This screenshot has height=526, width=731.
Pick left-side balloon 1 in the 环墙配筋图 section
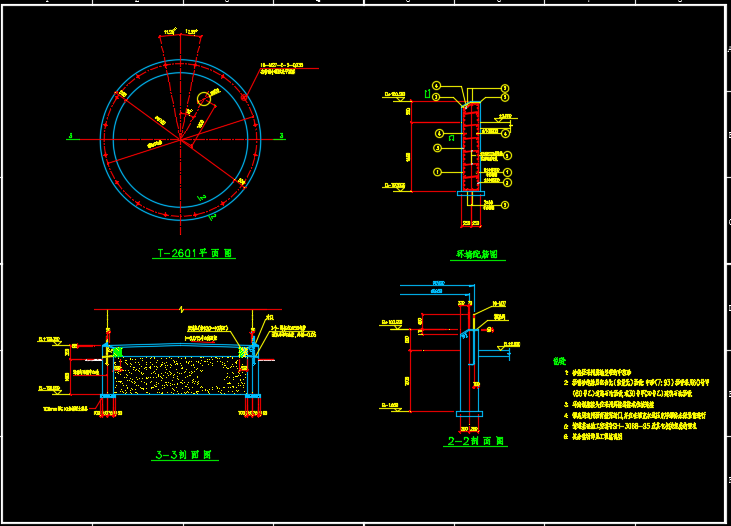[x=437, y=172]
